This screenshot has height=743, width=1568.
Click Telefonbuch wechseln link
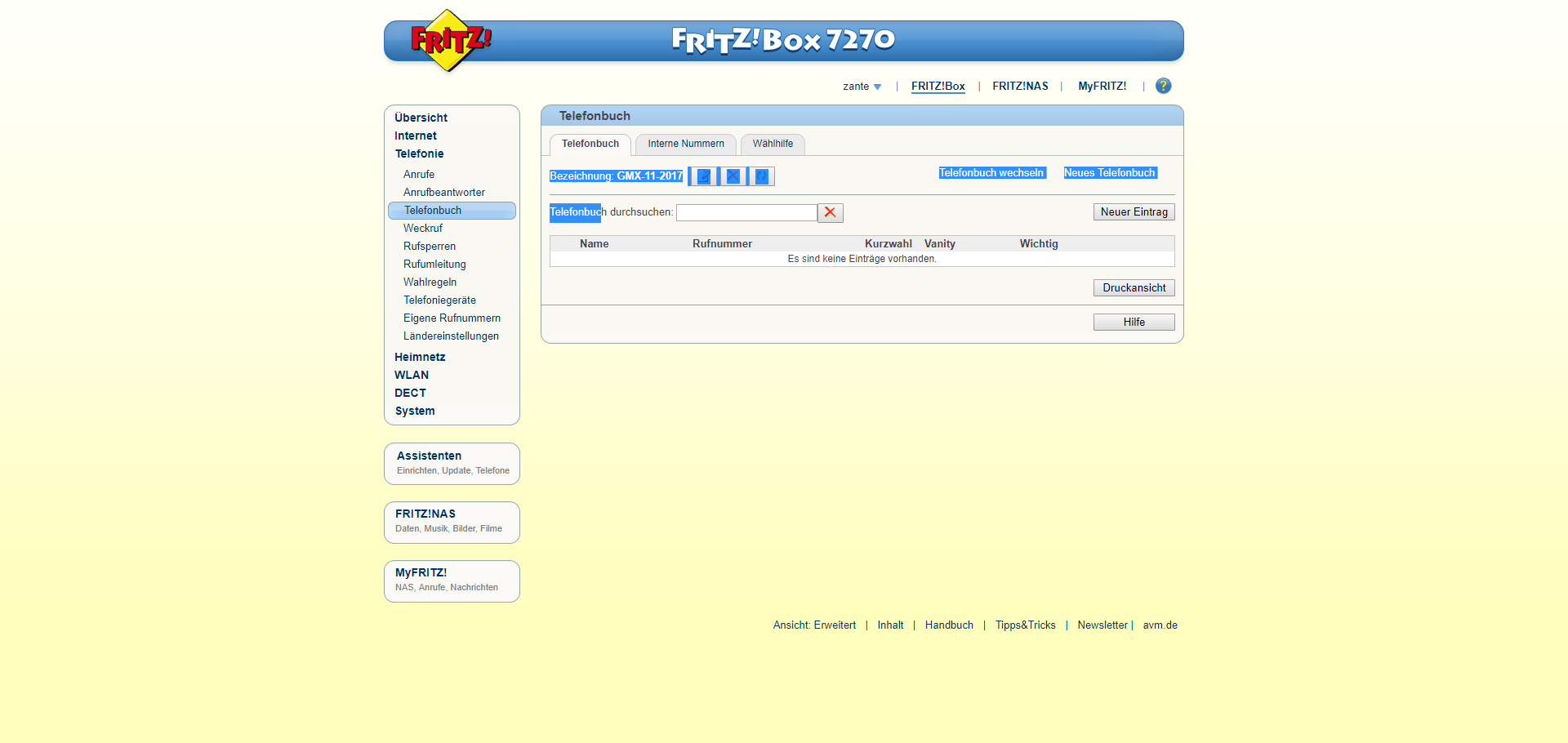pyautogui.click(x=991, y=173)
